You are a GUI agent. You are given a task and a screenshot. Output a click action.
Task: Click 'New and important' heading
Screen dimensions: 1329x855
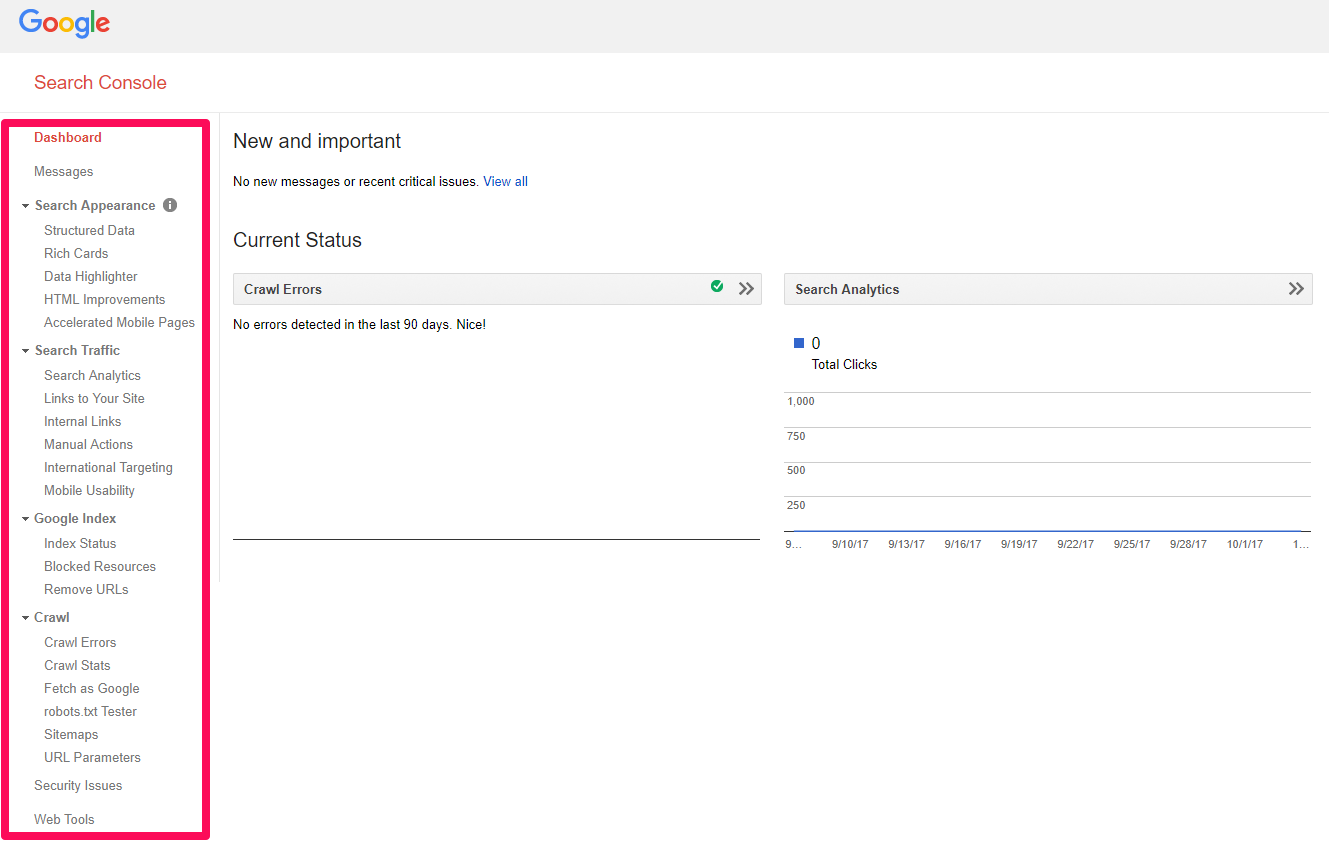pyautogui.click(x=317, y=141)
